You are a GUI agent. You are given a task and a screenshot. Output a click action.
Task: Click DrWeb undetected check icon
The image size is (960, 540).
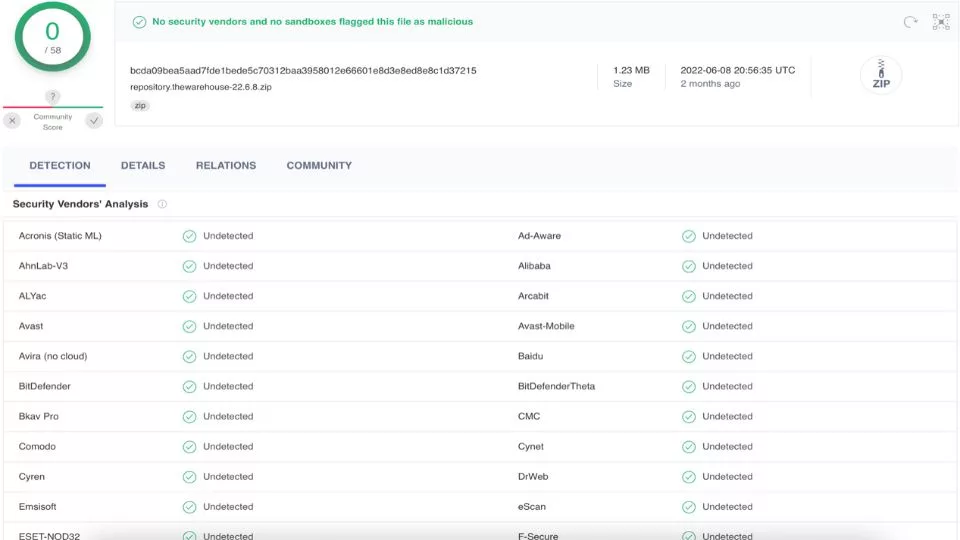tap(689, 477)
